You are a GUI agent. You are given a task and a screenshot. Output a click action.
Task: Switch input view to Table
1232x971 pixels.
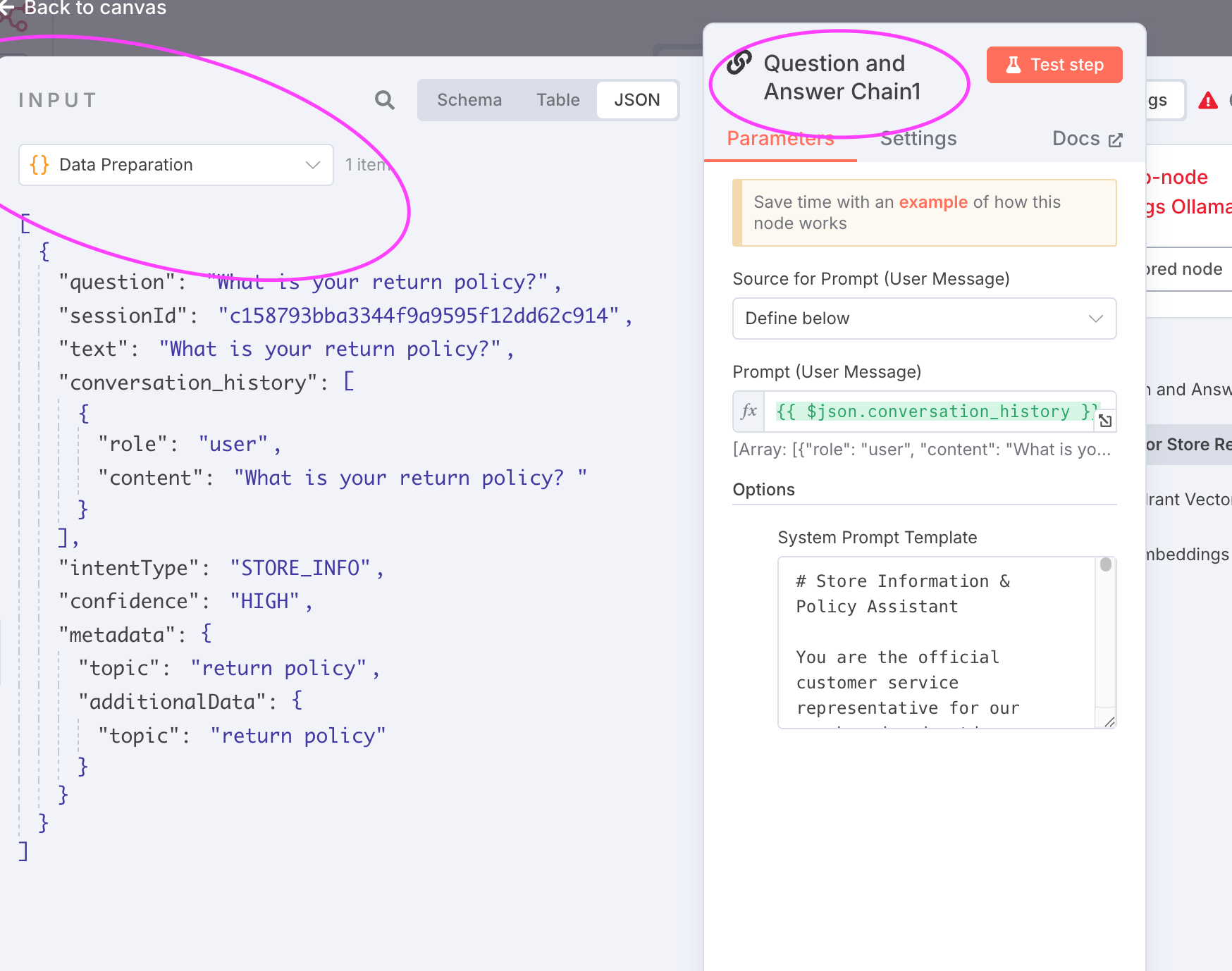point(558,100)
